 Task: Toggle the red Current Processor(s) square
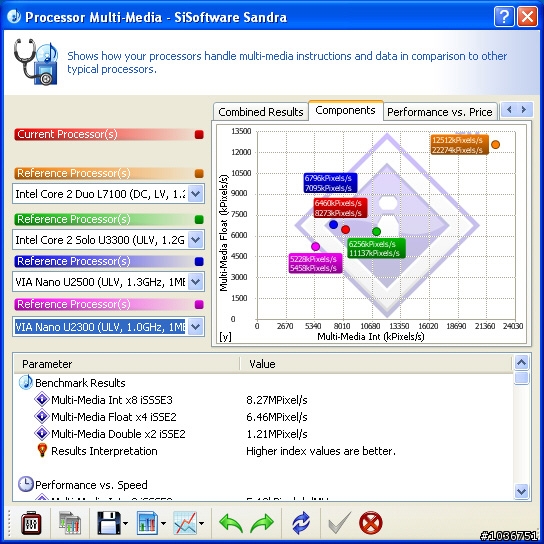(199, 134)
